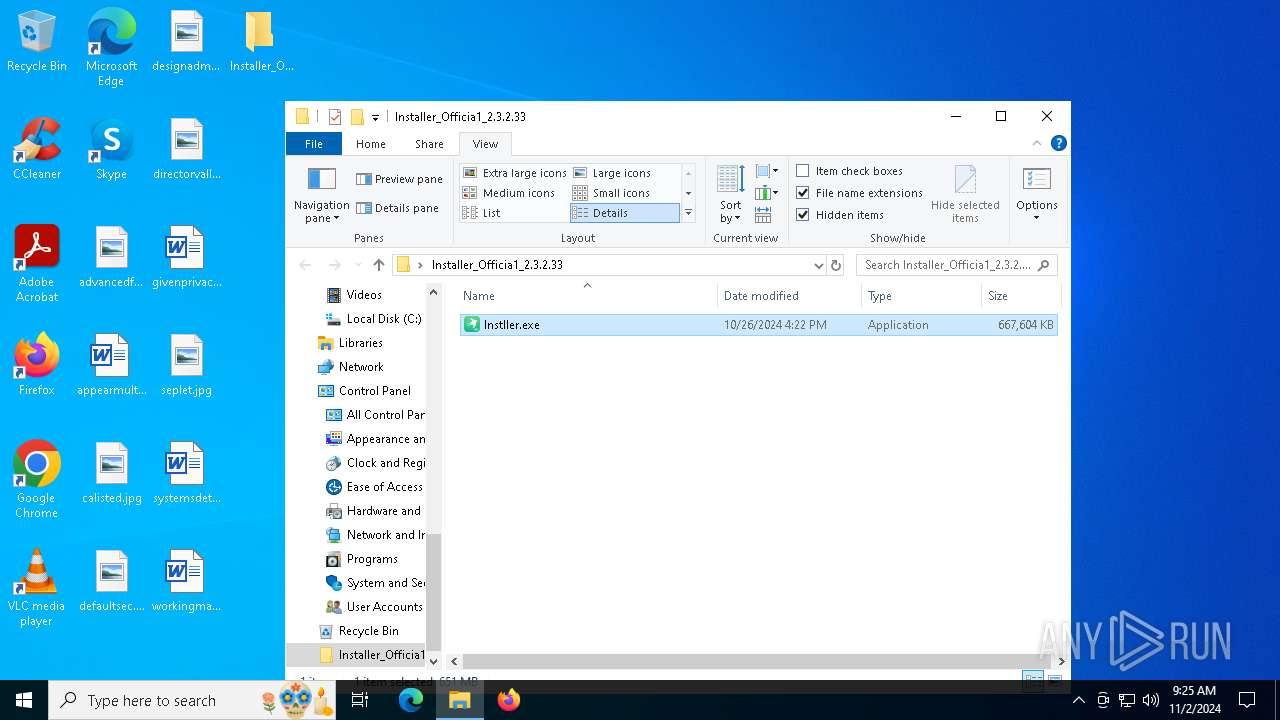Viewport: 1280px width, 720px height.
Task: Open Recycle Bin on desktop
Action: click(x=37, y=42)
